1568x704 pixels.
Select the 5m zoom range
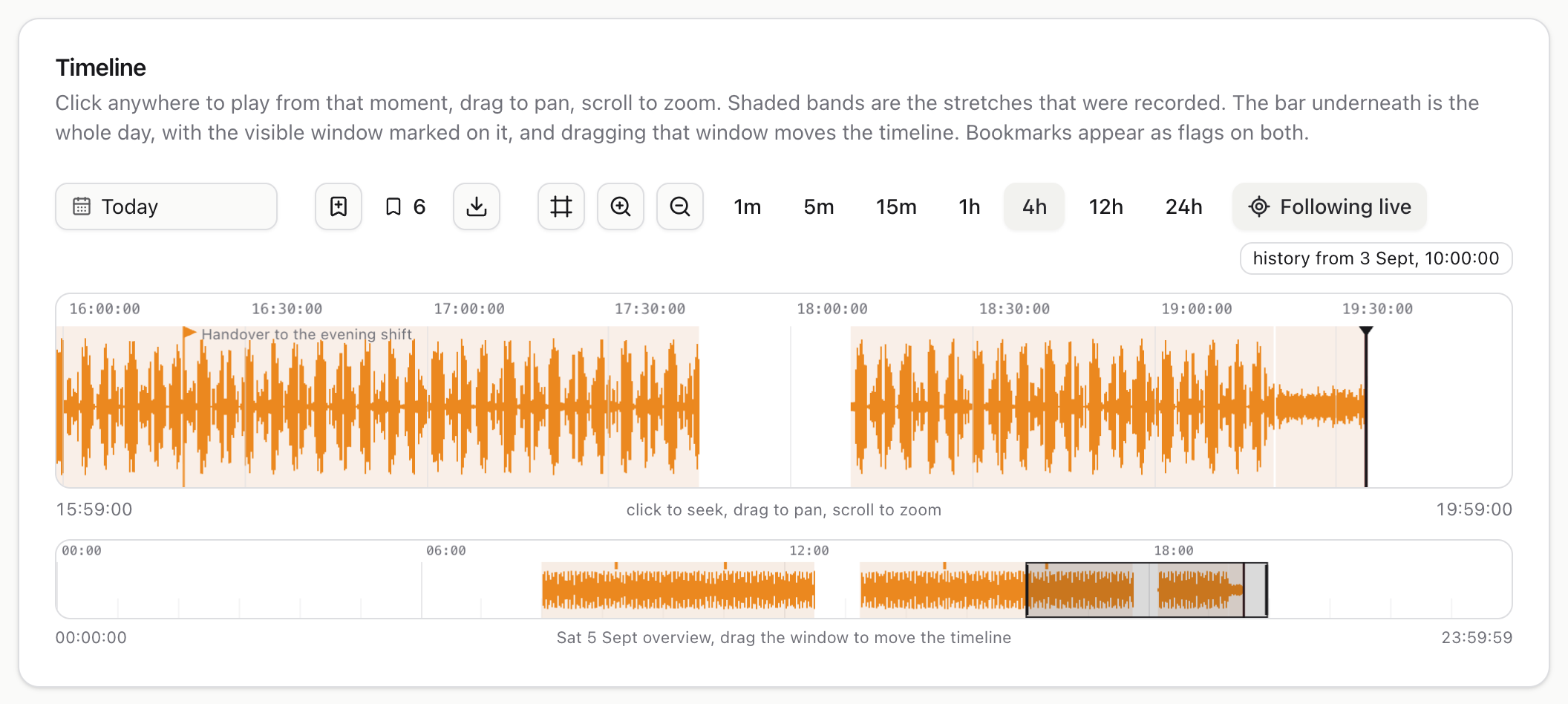[x=819, y=206]
